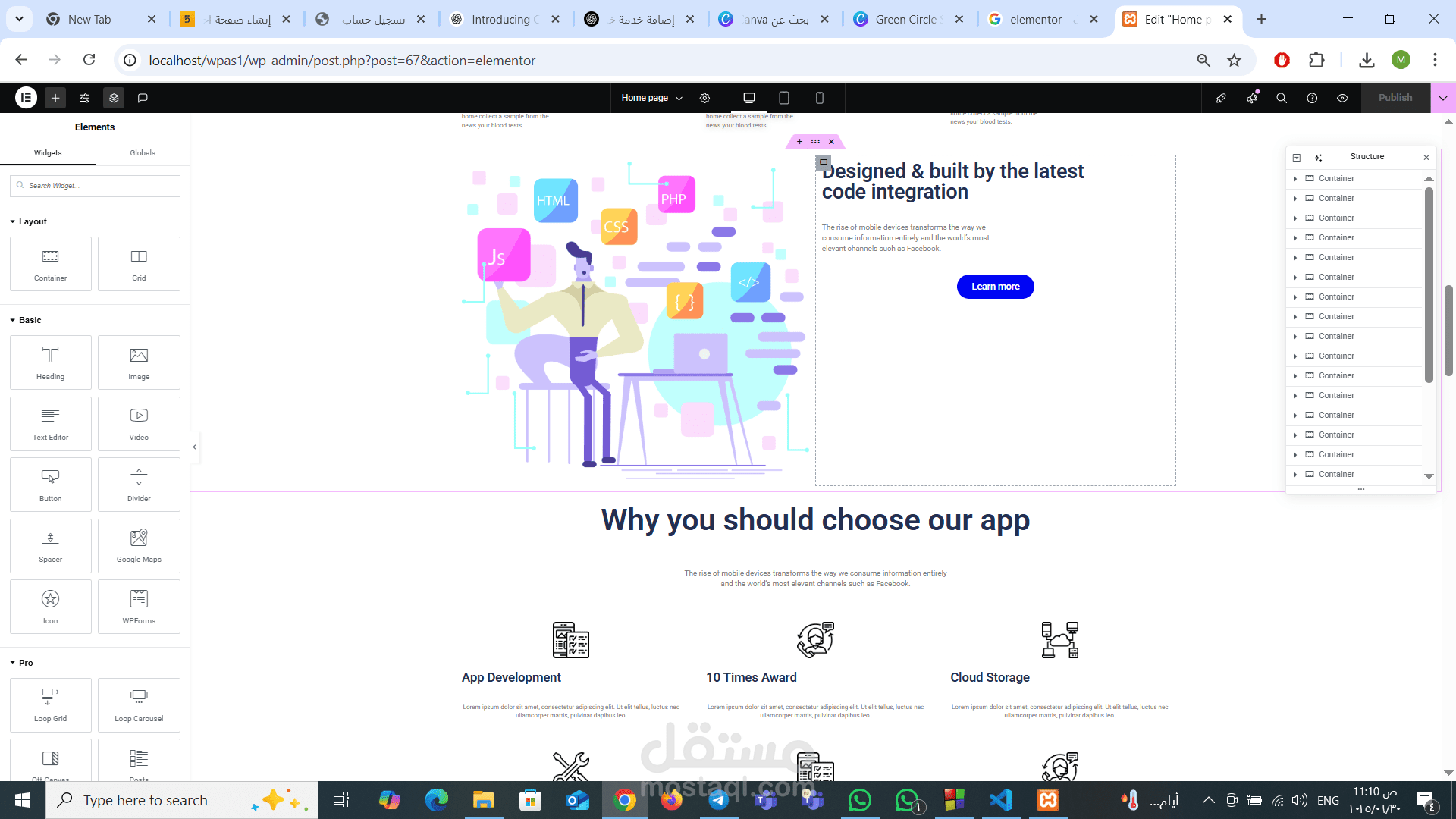Viewport: 1456px width, 819px height.
Task: Click the Learn more button
Action: click(995, 287)
